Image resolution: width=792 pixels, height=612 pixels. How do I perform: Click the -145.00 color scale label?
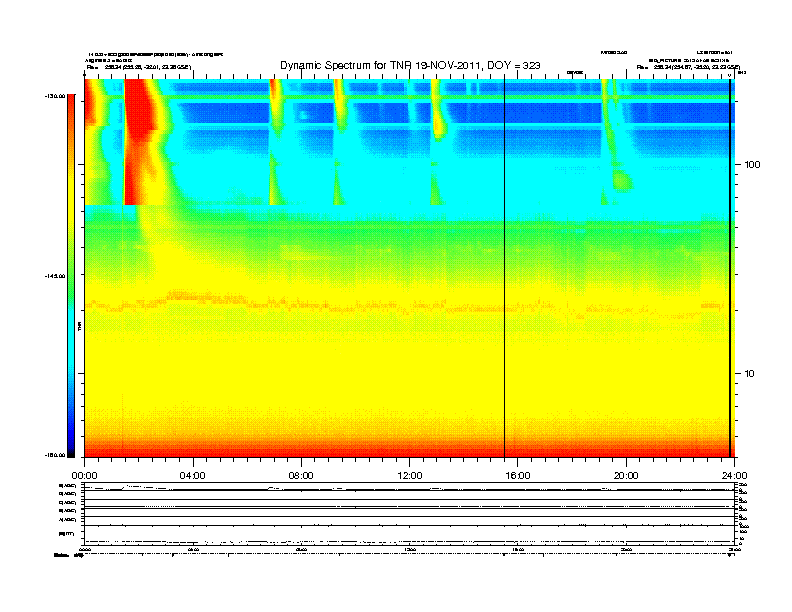(x=55, y=276)
